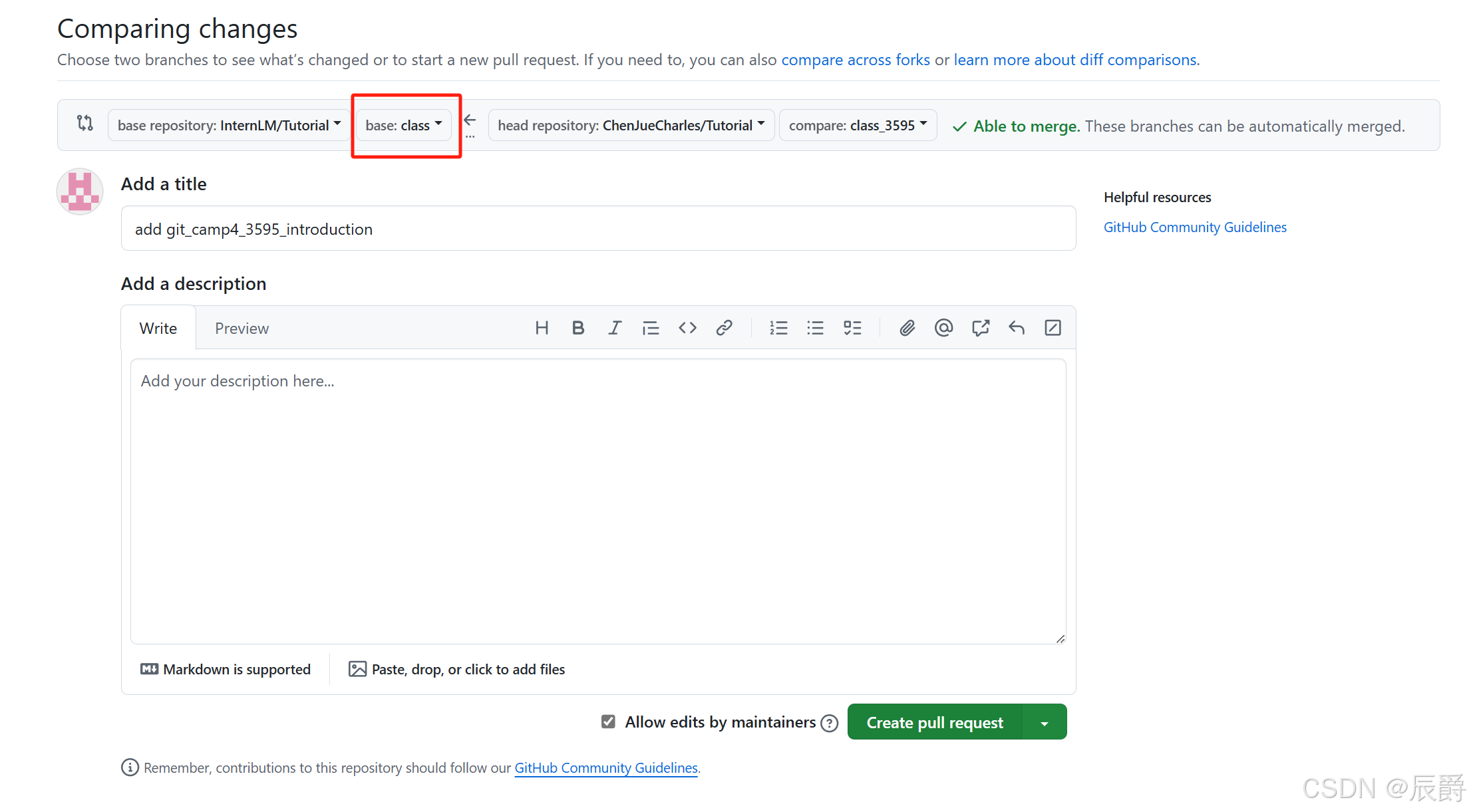Attach files with paperclip icon

907,328
